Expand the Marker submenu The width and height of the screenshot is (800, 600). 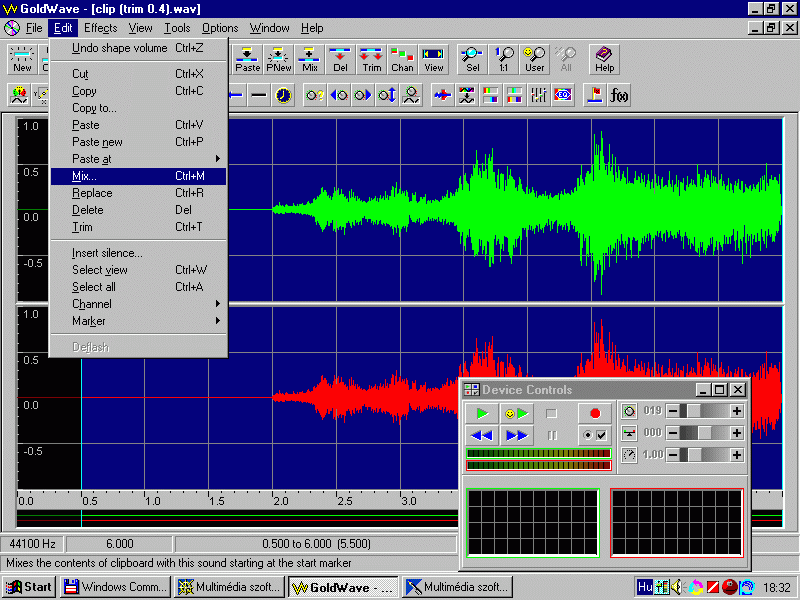pos(138,321)
